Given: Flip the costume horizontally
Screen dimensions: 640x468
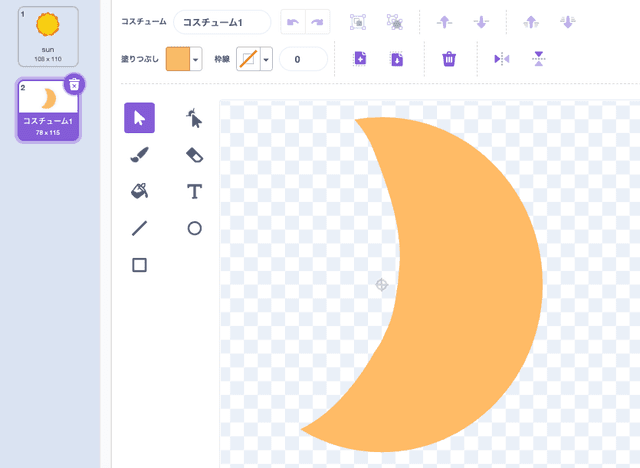Looking at the screenshot, I should click(x=502, y=59).
